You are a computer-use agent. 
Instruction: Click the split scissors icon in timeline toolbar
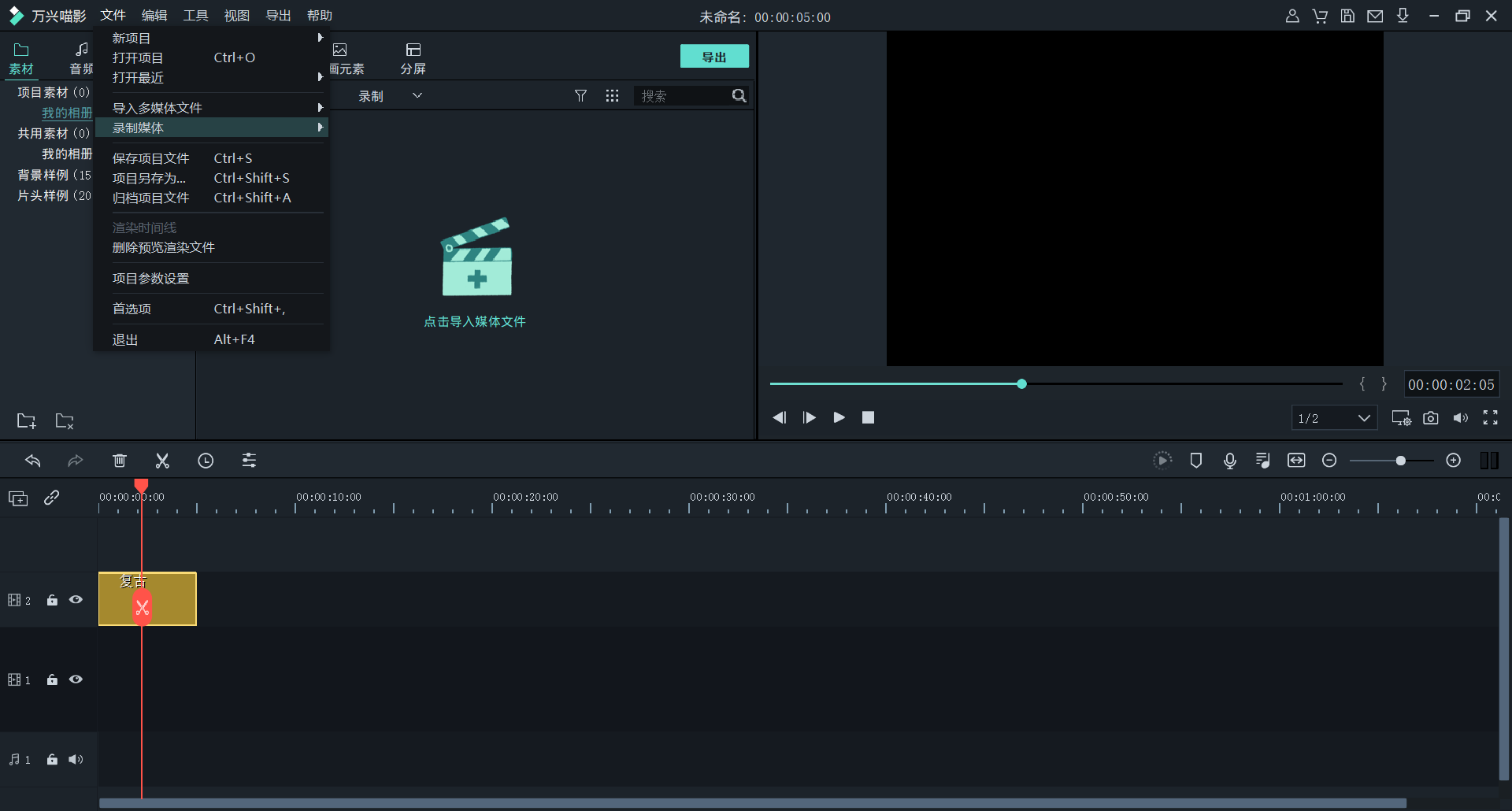click(162, 461)
